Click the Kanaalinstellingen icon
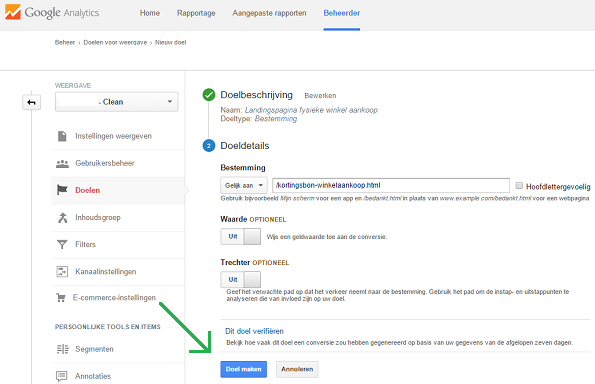This screenshot has height=384, width=595. click(62, 272)
